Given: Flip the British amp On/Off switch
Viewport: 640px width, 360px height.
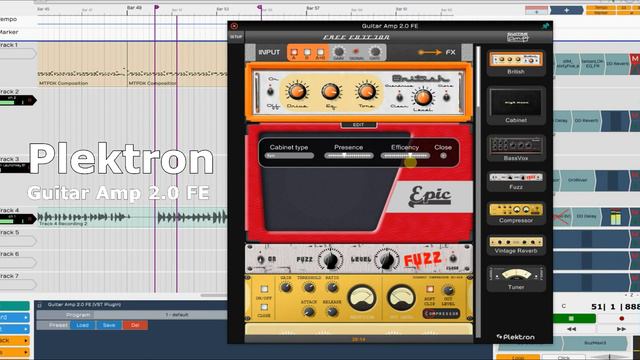Looking at the screenshot, I should click(x=270, y=91).
